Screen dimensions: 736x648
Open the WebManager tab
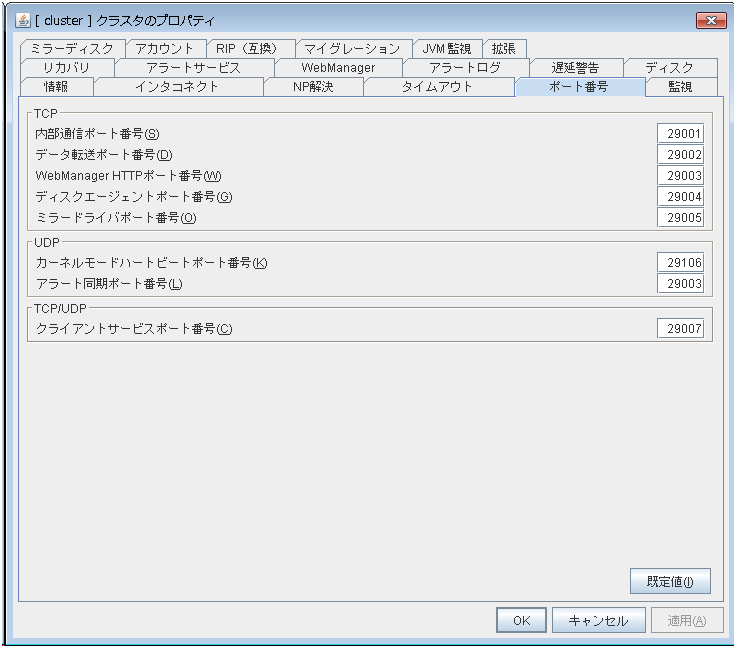(338, 67)
